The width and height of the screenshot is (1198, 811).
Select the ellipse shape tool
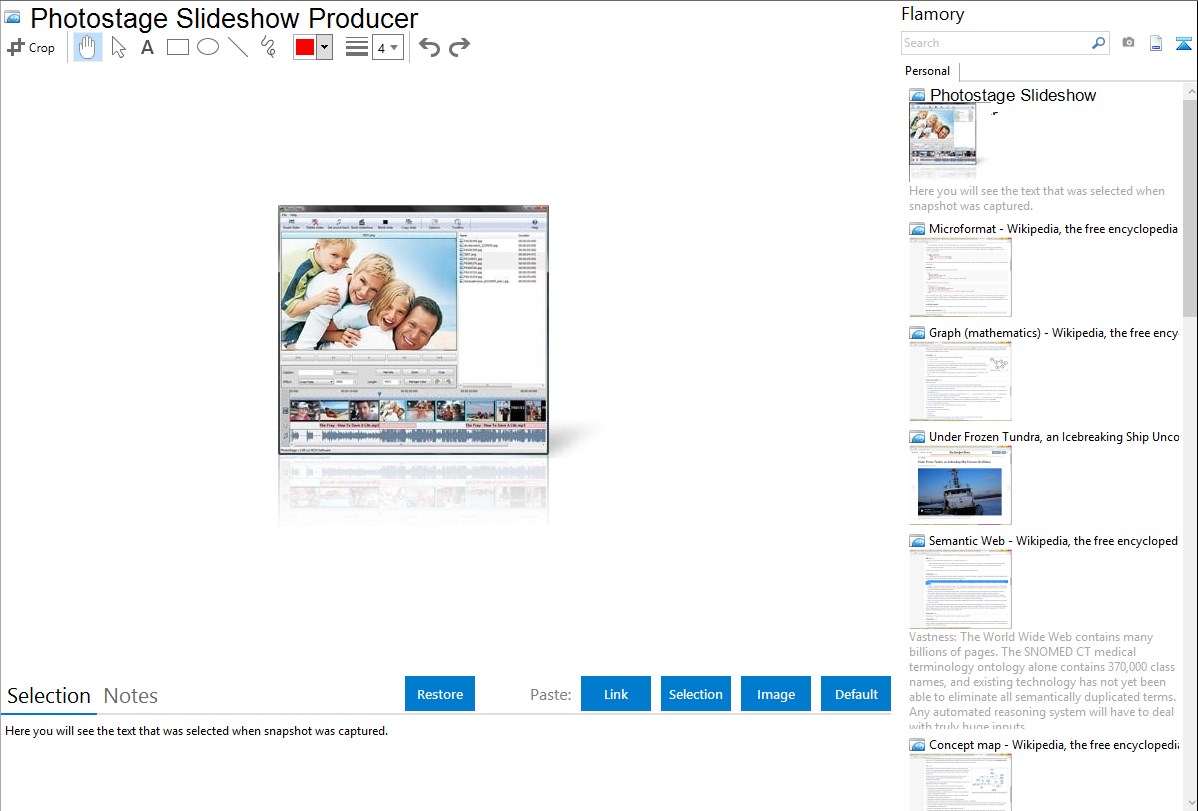[208, 47]
